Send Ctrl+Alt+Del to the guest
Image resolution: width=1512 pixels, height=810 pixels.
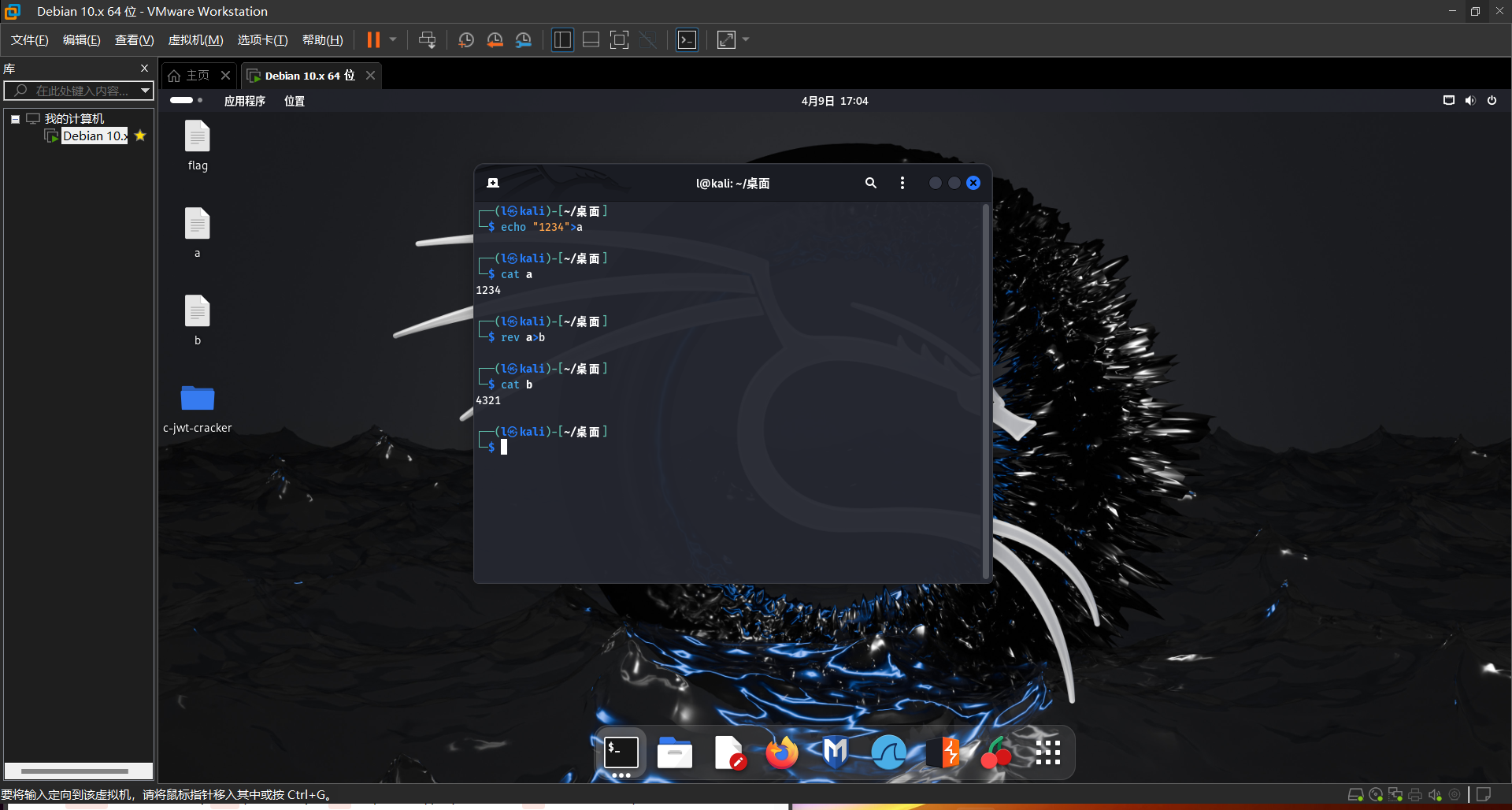[x=427, y=39]
